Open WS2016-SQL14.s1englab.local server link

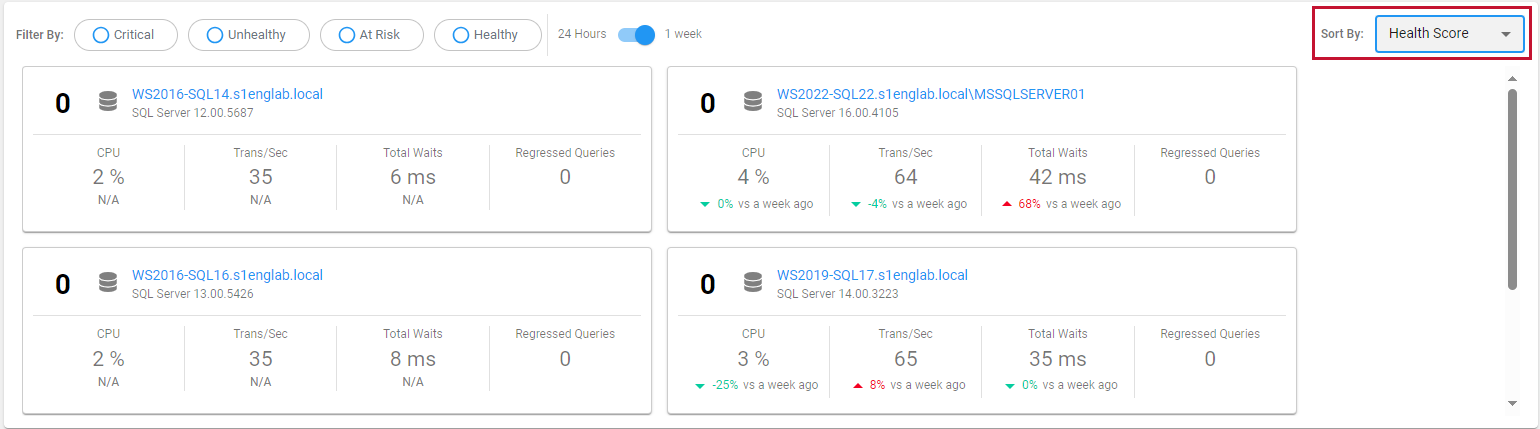pos(227,94)
